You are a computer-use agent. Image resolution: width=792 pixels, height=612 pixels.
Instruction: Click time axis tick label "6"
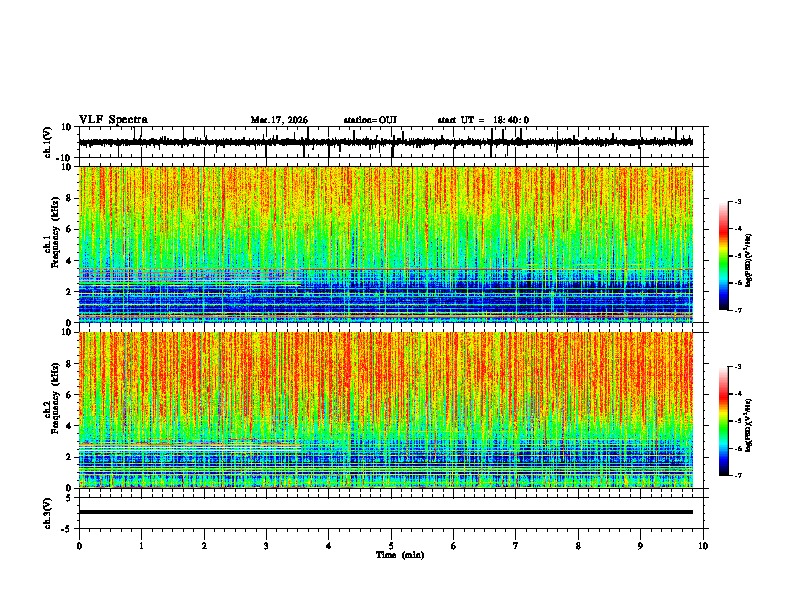(x=454, y=546)
